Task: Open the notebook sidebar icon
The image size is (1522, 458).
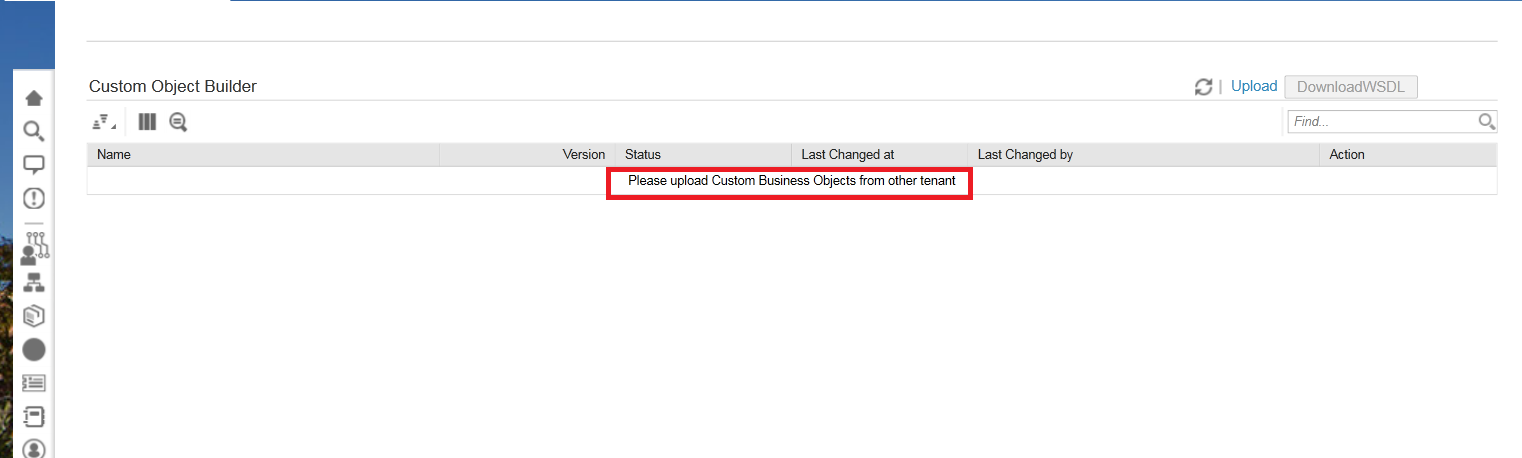Action: coord(34,416)
